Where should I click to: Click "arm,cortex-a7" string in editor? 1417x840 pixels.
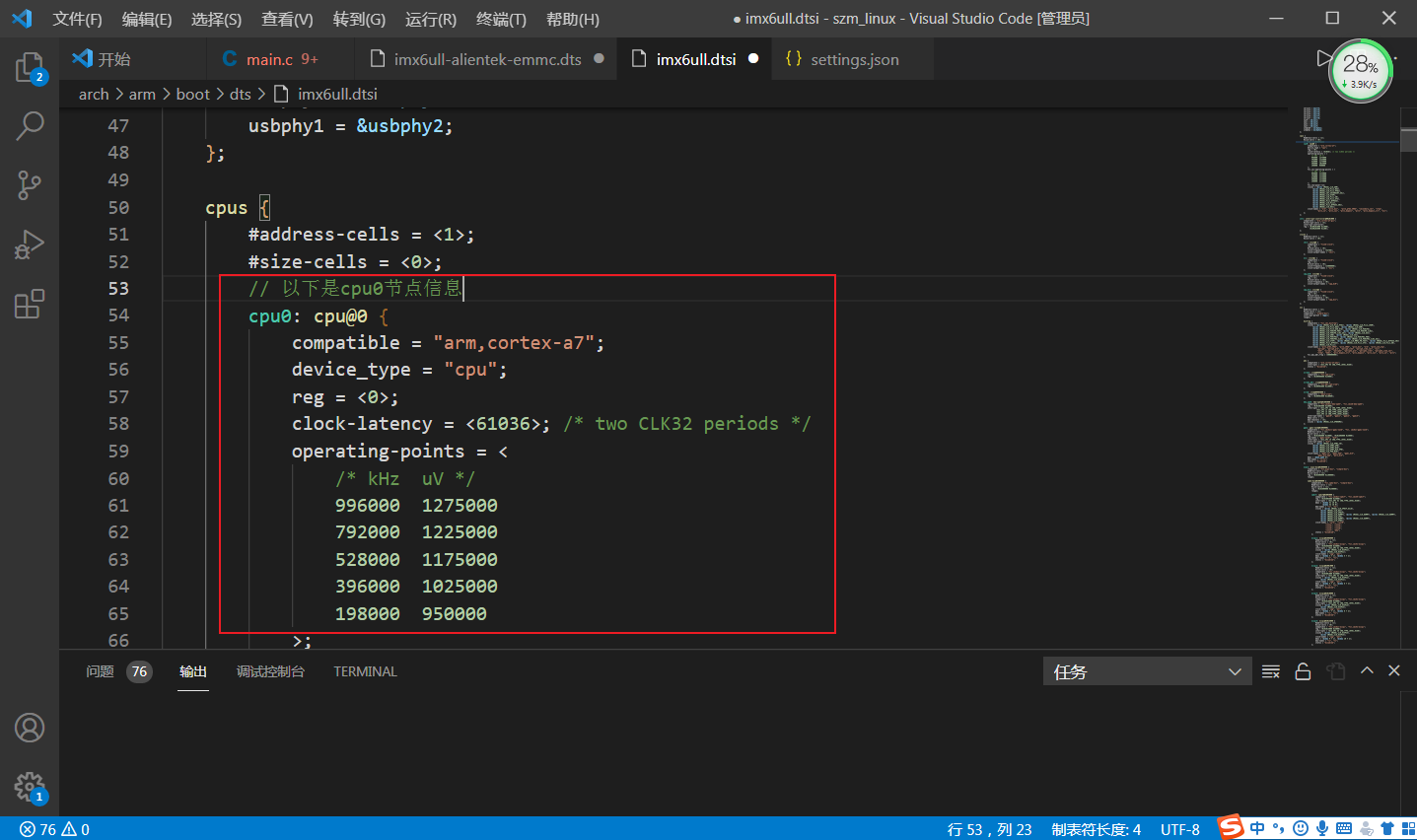pos(514,342)
